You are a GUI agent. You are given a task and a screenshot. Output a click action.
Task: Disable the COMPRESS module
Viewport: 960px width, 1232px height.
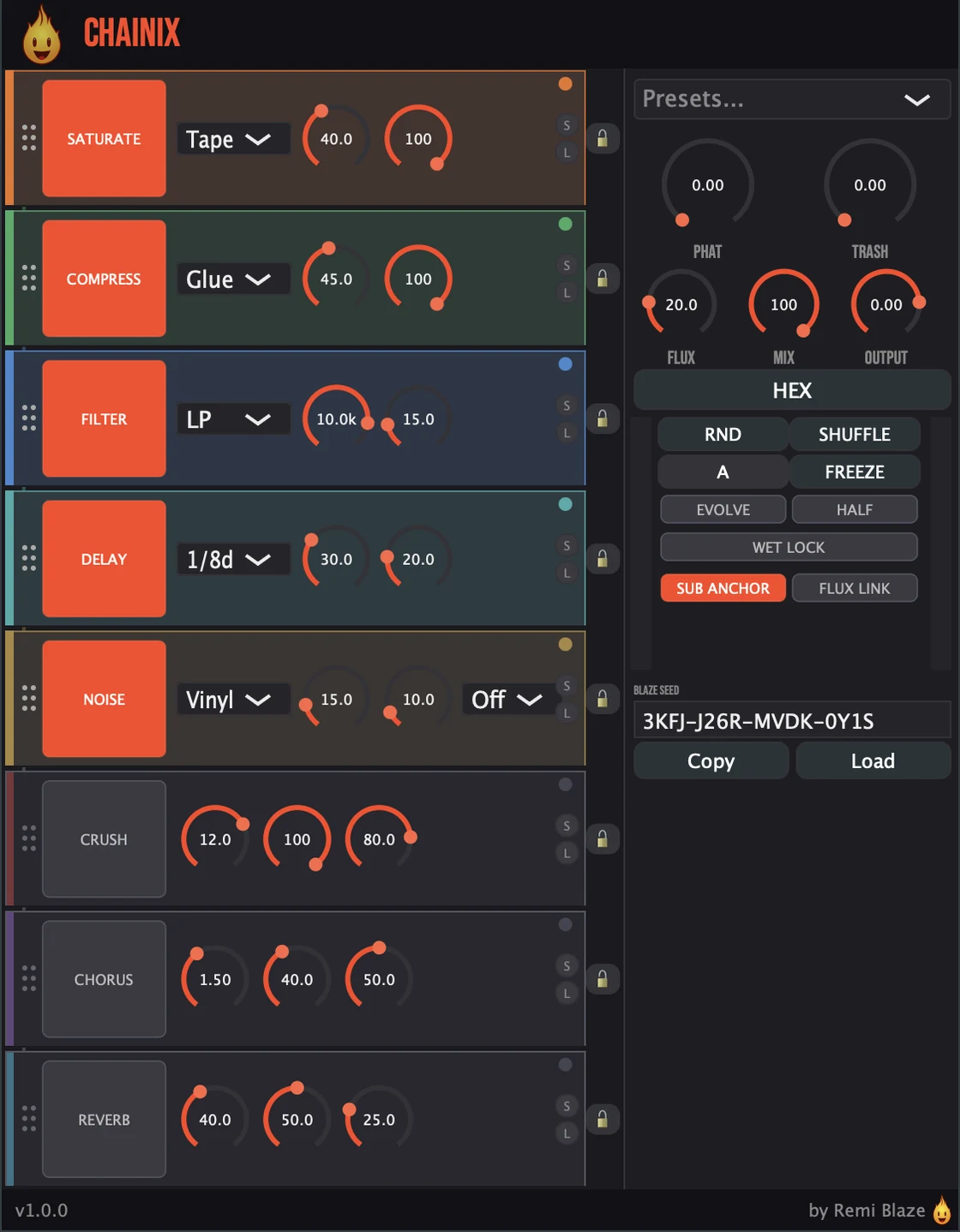[x=104, y=279]
